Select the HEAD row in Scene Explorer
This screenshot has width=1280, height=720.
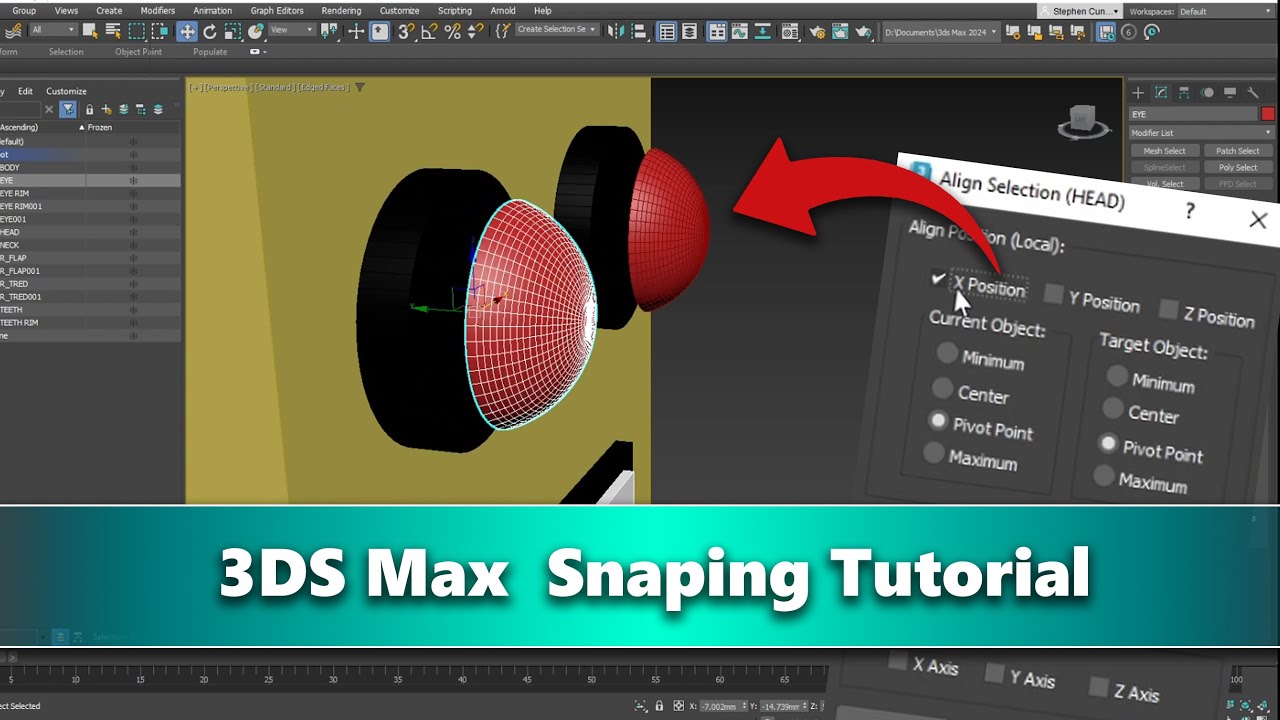click(90, 232)
